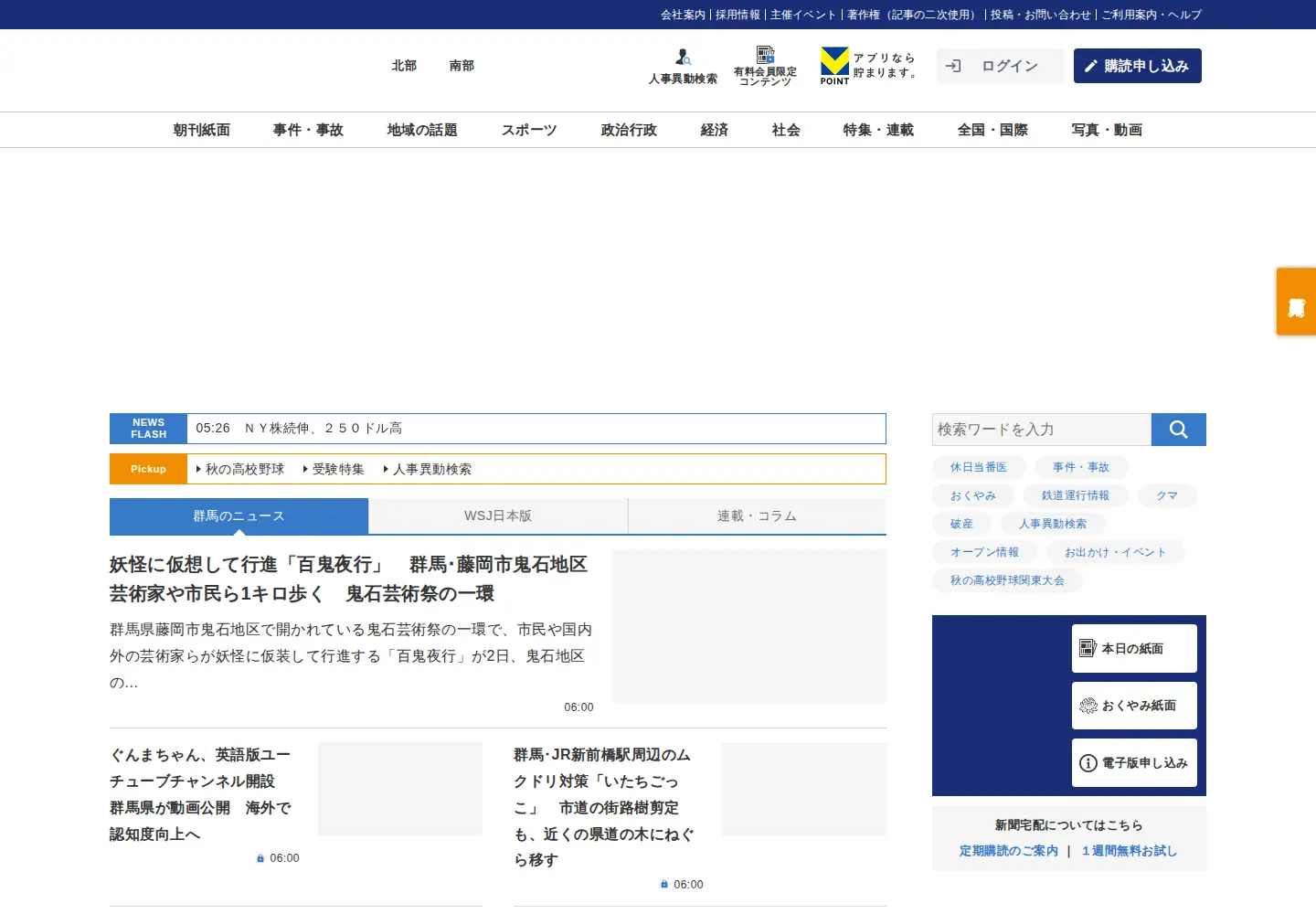Viewport: 1316px width, 914px height.
Task: Open the 有料会員限定コンテンツ icon
Action: pos(766,55)
